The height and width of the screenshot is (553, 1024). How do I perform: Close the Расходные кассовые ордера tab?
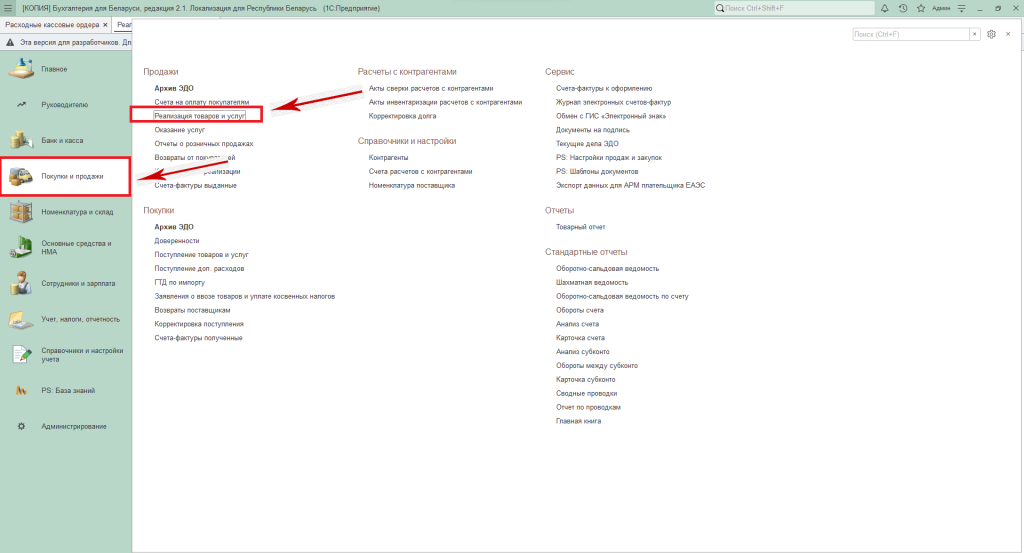coord(105,24)
